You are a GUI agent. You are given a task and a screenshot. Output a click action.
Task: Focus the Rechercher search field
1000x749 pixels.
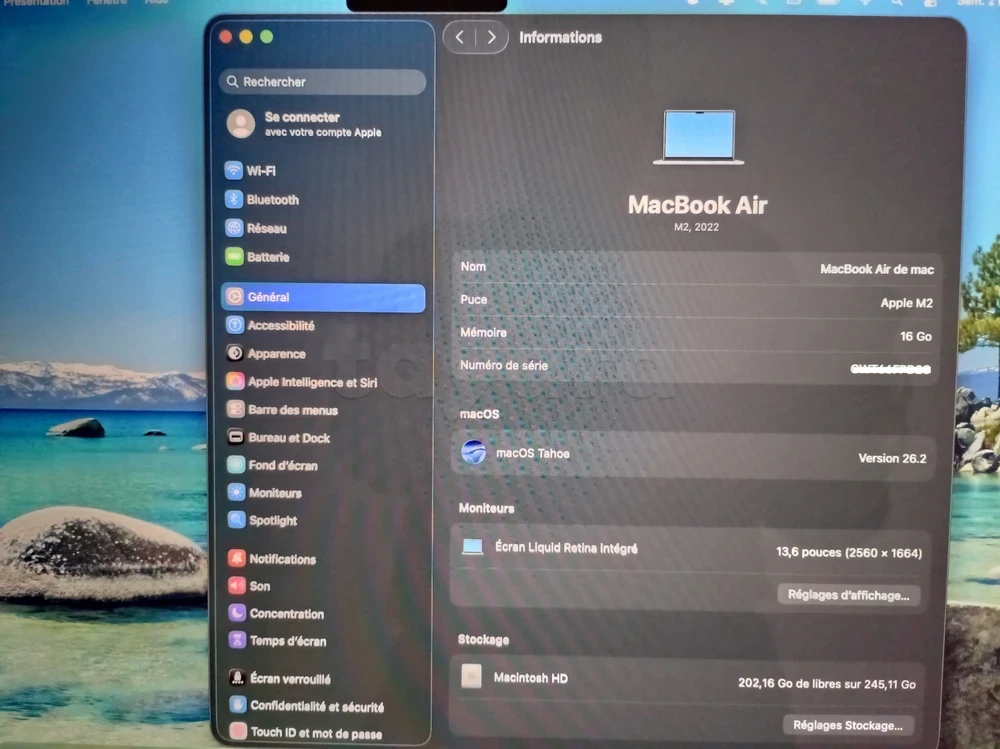click(323, 82)
